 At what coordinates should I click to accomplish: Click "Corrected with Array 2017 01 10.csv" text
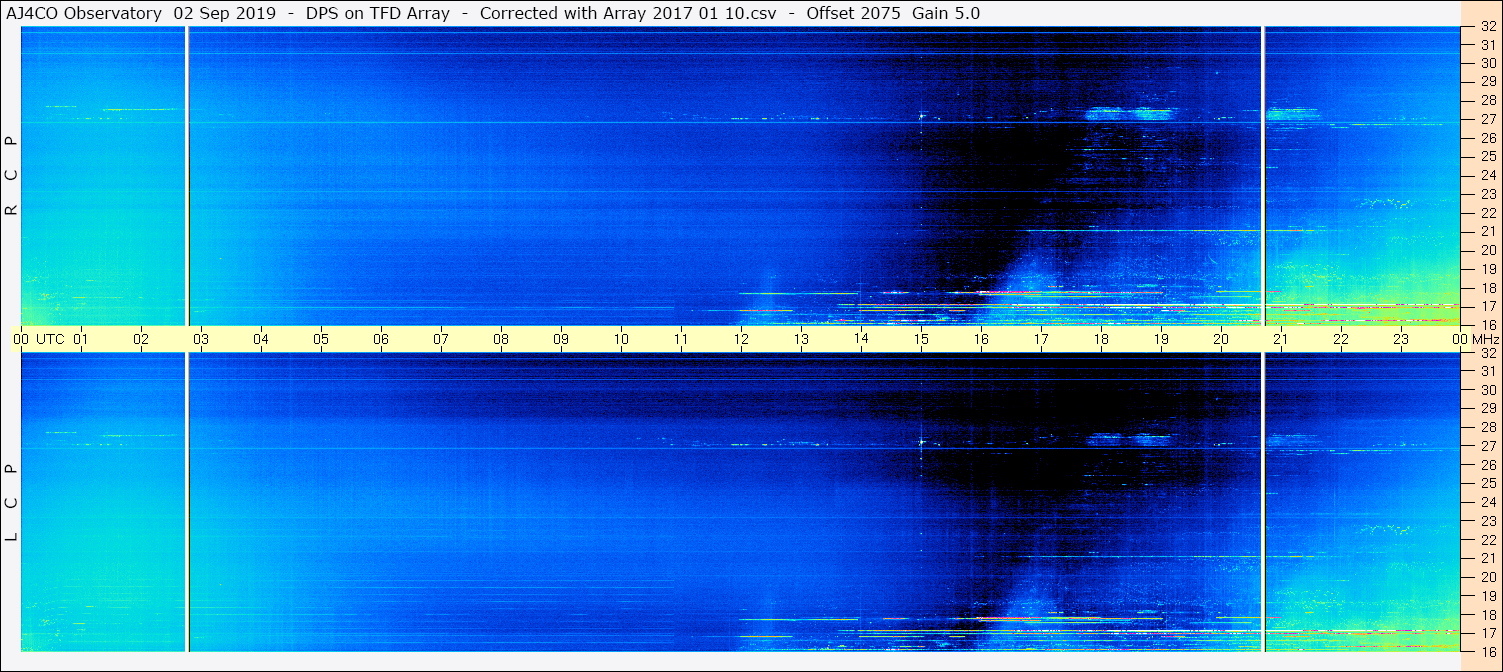pyautogui.click(x=628, y=13)
